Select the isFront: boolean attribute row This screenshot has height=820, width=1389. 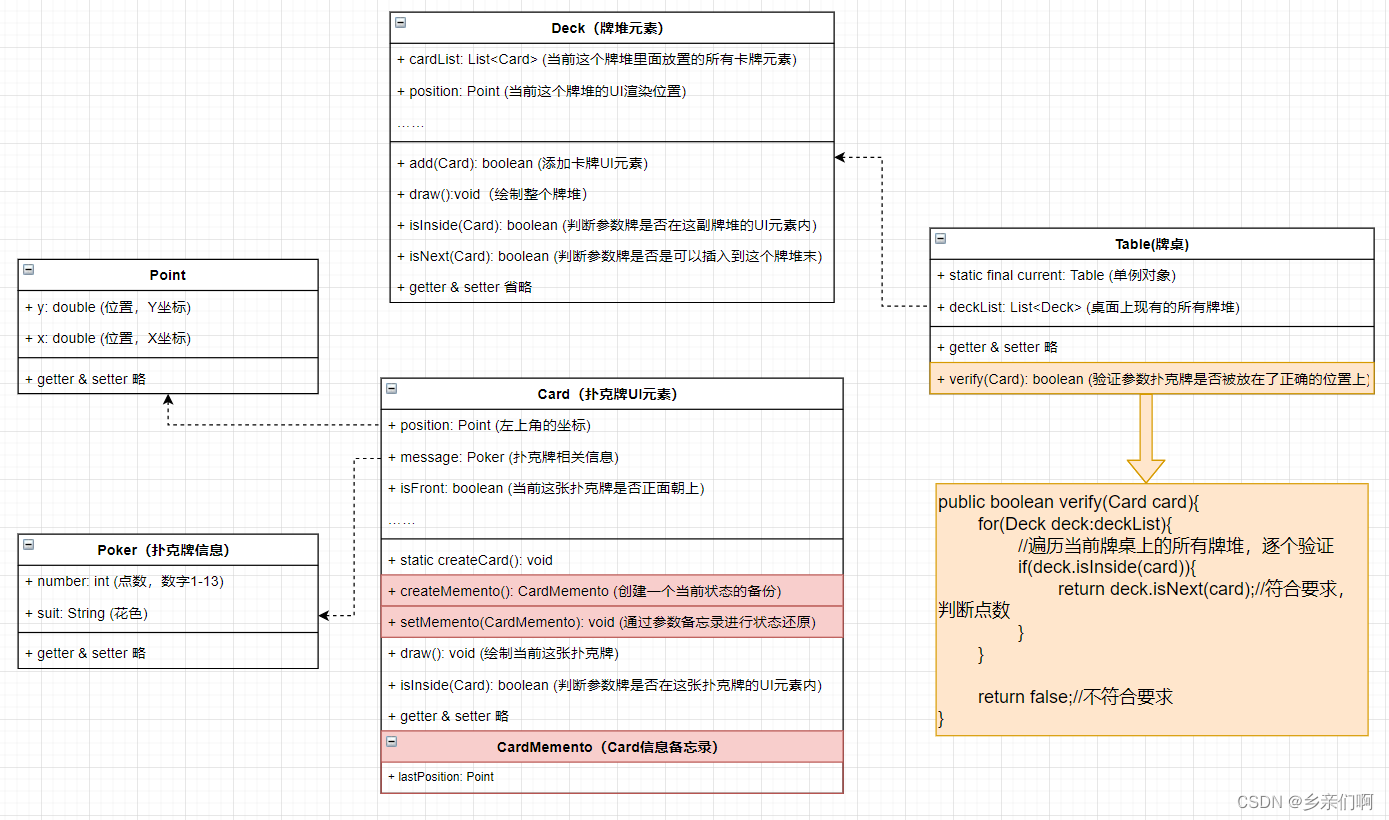pos(612,488)
